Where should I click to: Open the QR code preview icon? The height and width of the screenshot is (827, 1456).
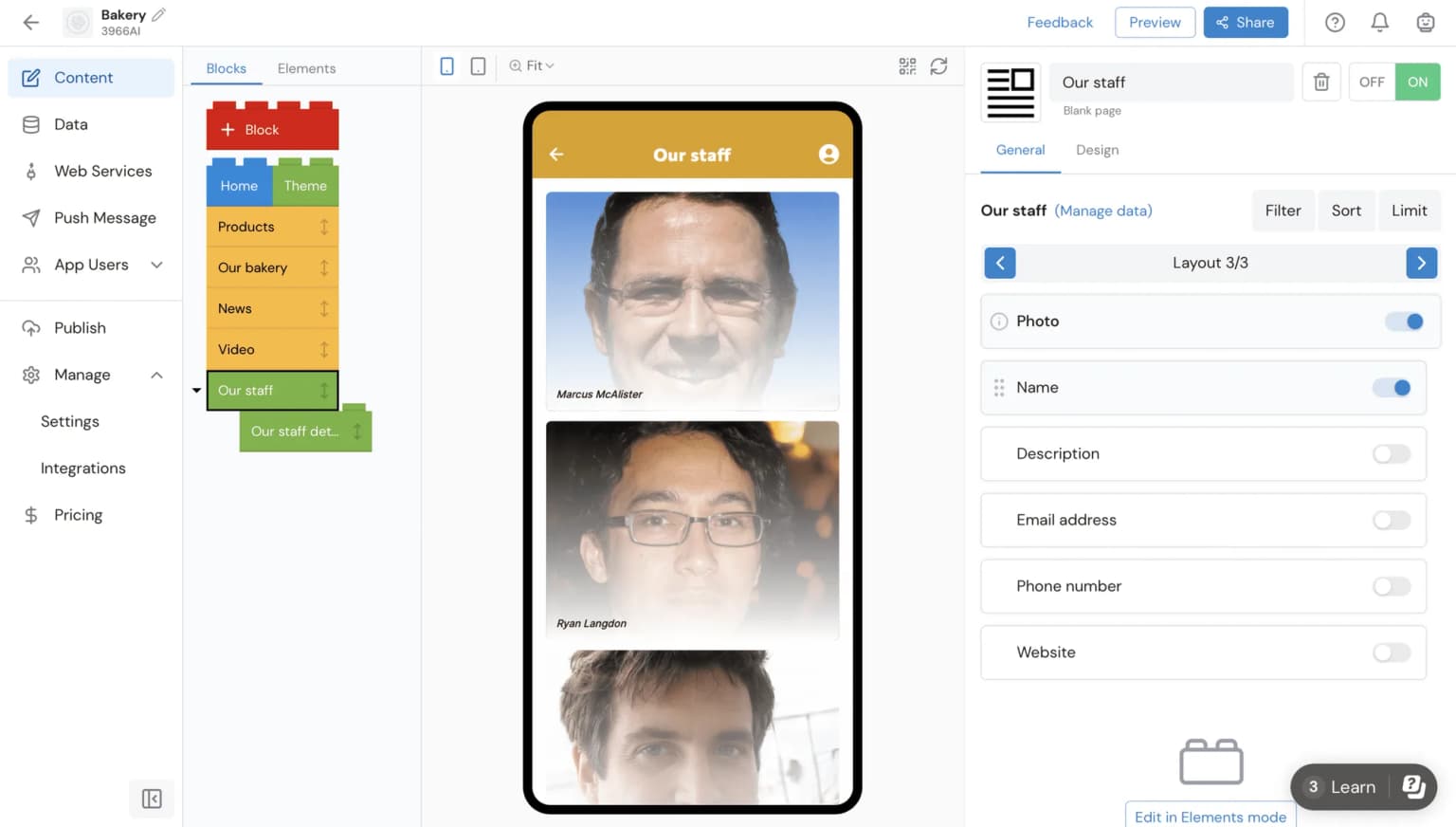click(x=907, y=65)
